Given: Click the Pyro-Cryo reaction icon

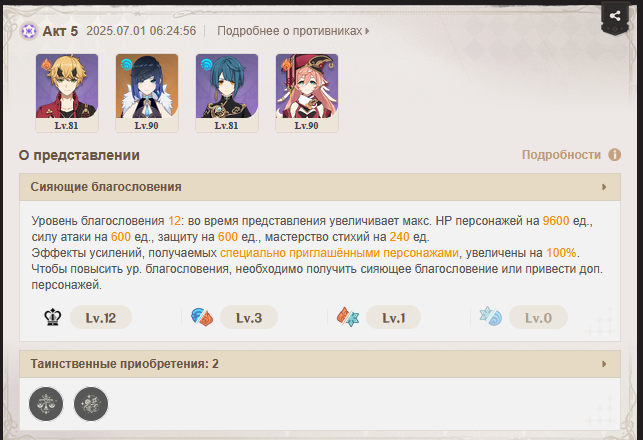Looking at the screenshot, I should click(x=348, y=317).
